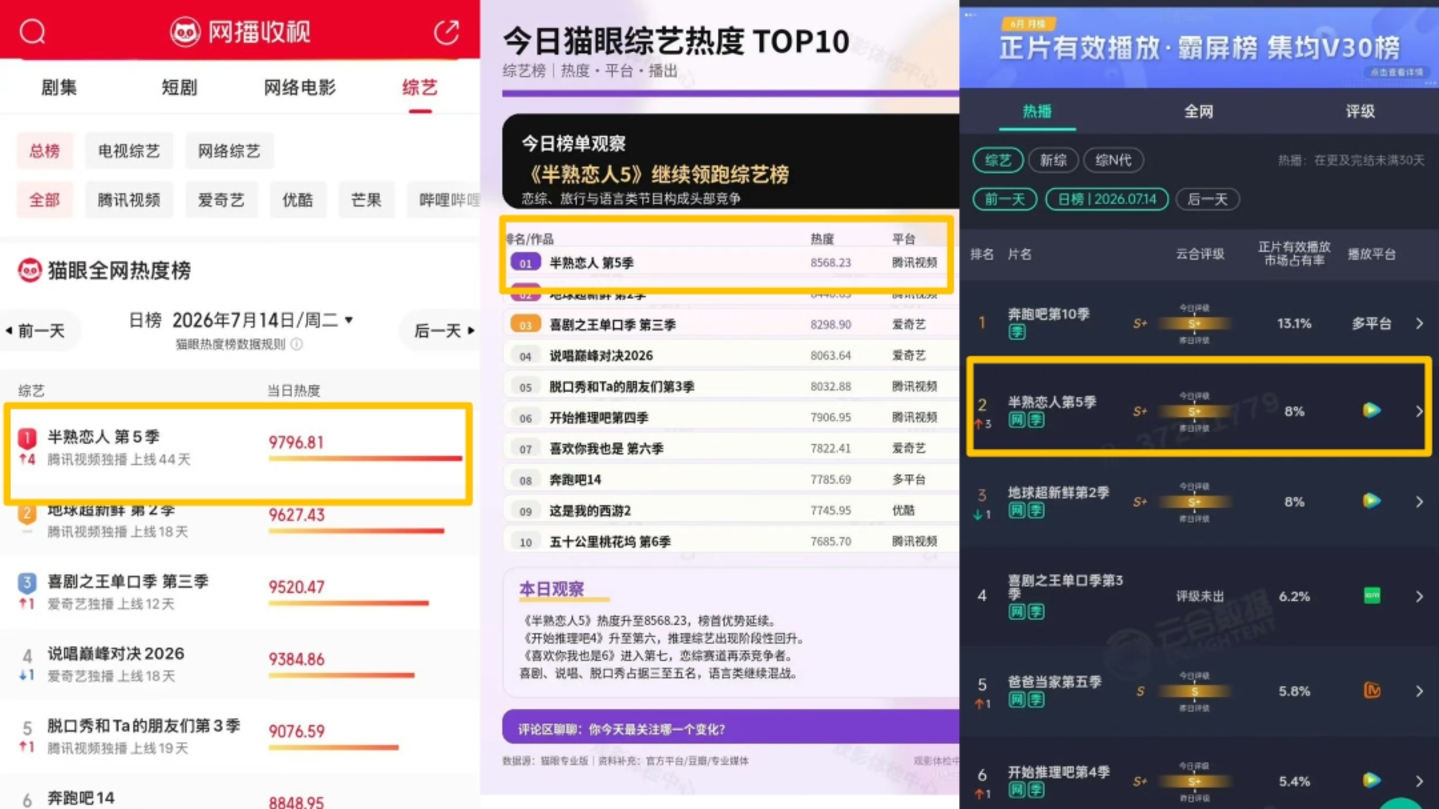Expand the 爸爸当家第五季 row chevron

pos(1419,692)
